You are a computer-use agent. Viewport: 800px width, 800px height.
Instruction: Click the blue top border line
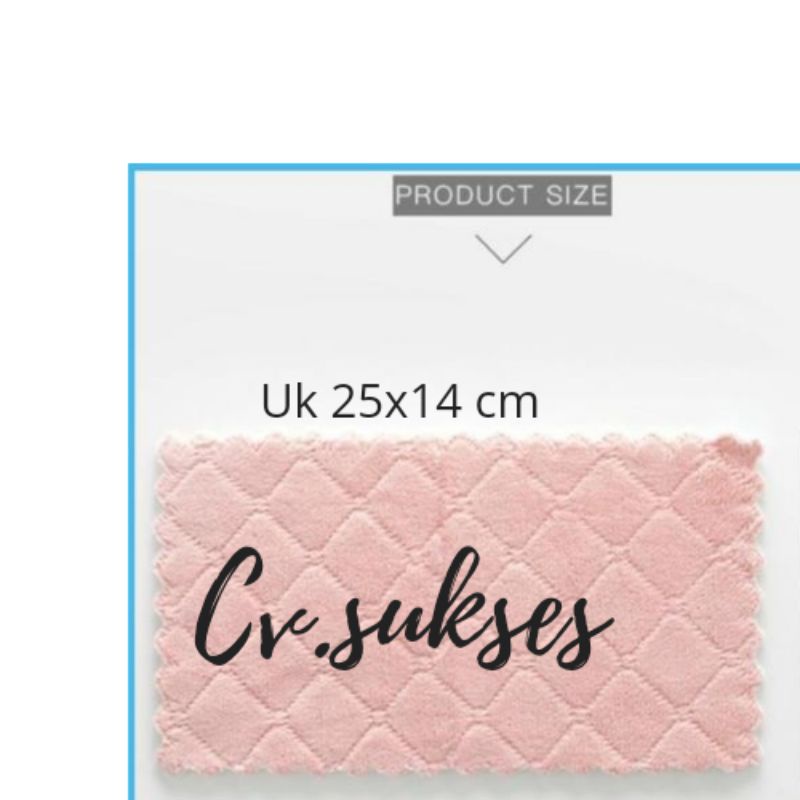(x=464, y=167)
